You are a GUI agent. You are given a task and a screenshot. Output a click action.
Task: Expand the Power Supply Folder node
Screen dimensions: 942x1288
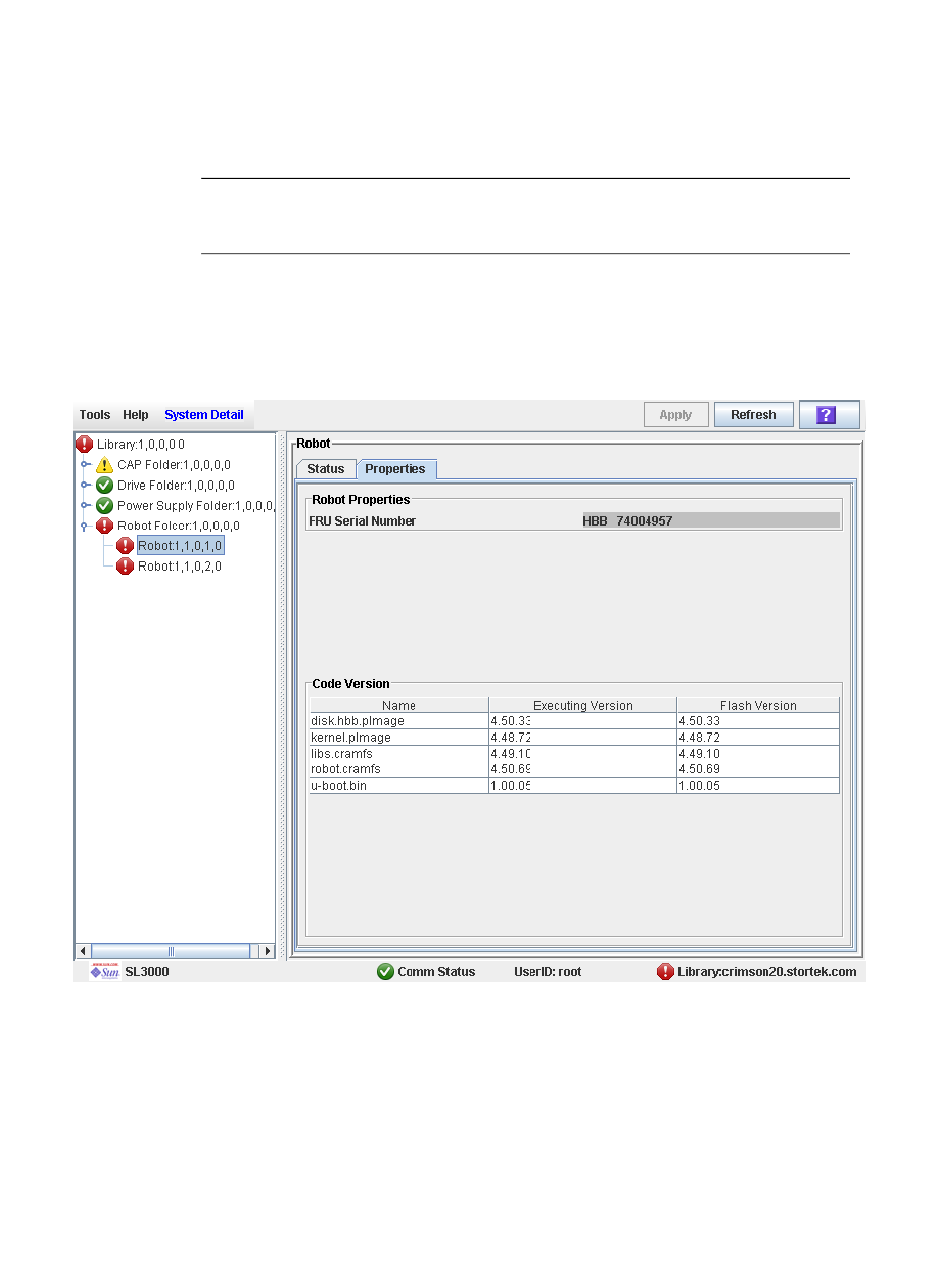click(x=86, y=506)
